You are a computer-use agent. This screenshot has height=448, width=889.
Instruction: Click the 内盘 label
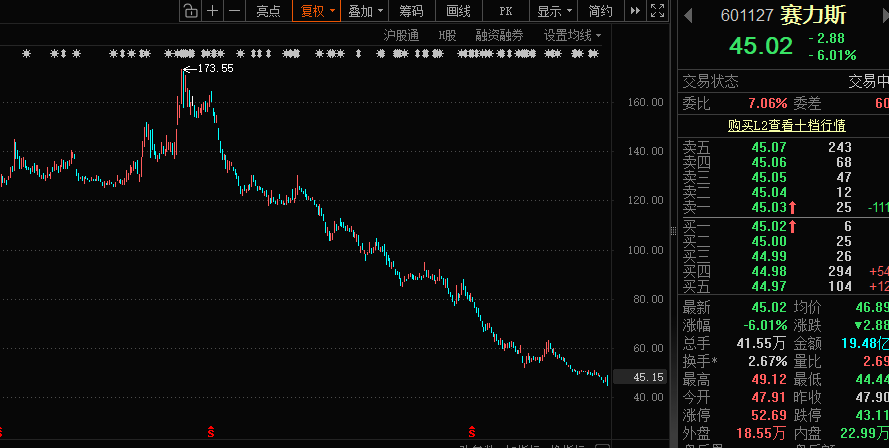pos(807,433)
